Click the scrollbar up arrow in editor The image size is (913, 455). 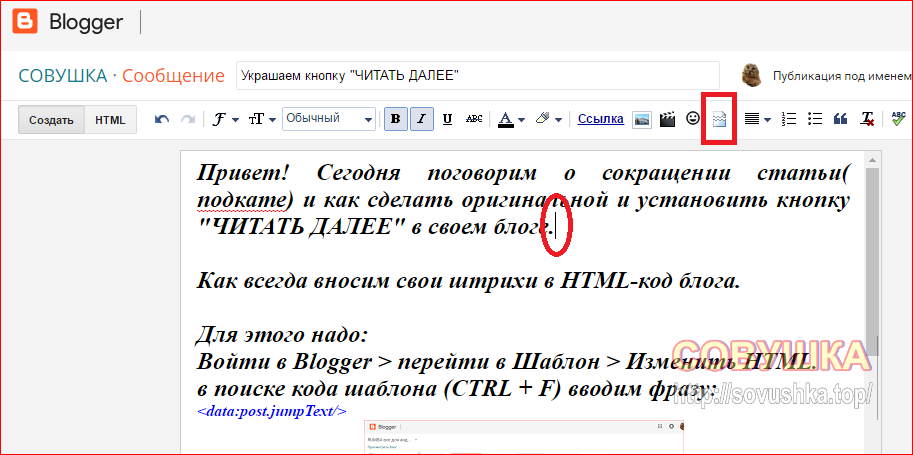(x=871, y=159)
